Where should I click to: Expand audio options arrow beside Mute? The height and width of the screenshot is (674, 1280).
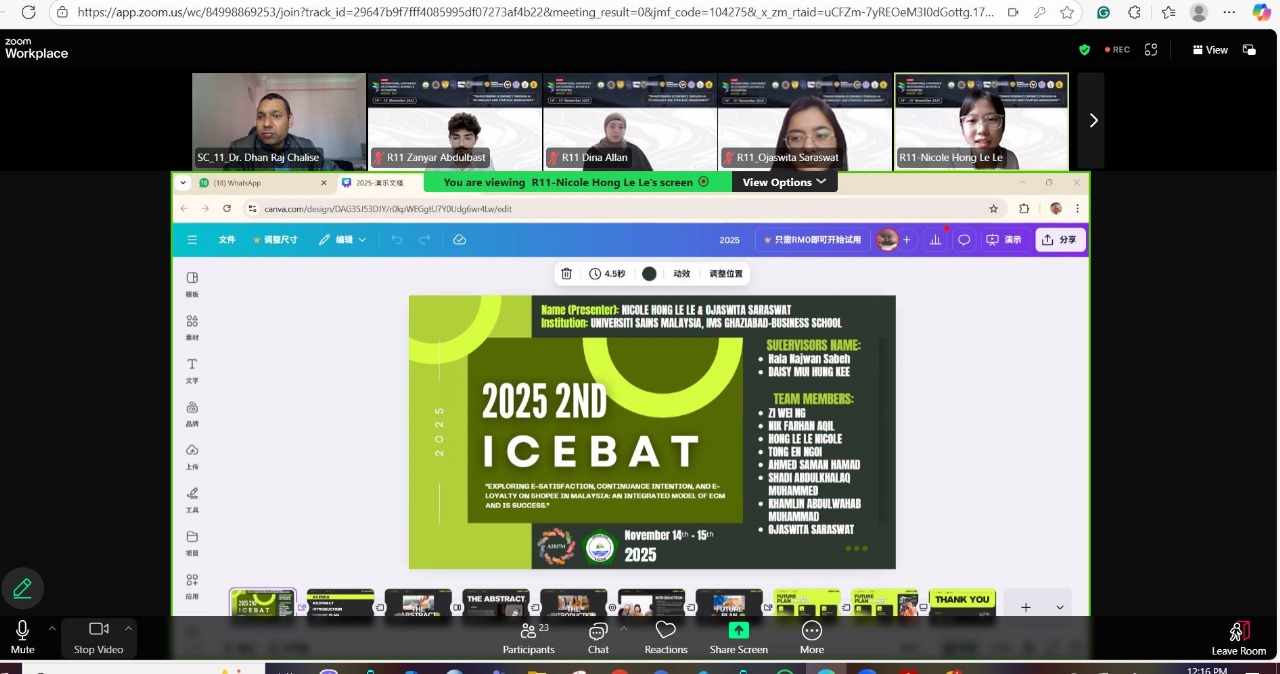pos(52,629)
